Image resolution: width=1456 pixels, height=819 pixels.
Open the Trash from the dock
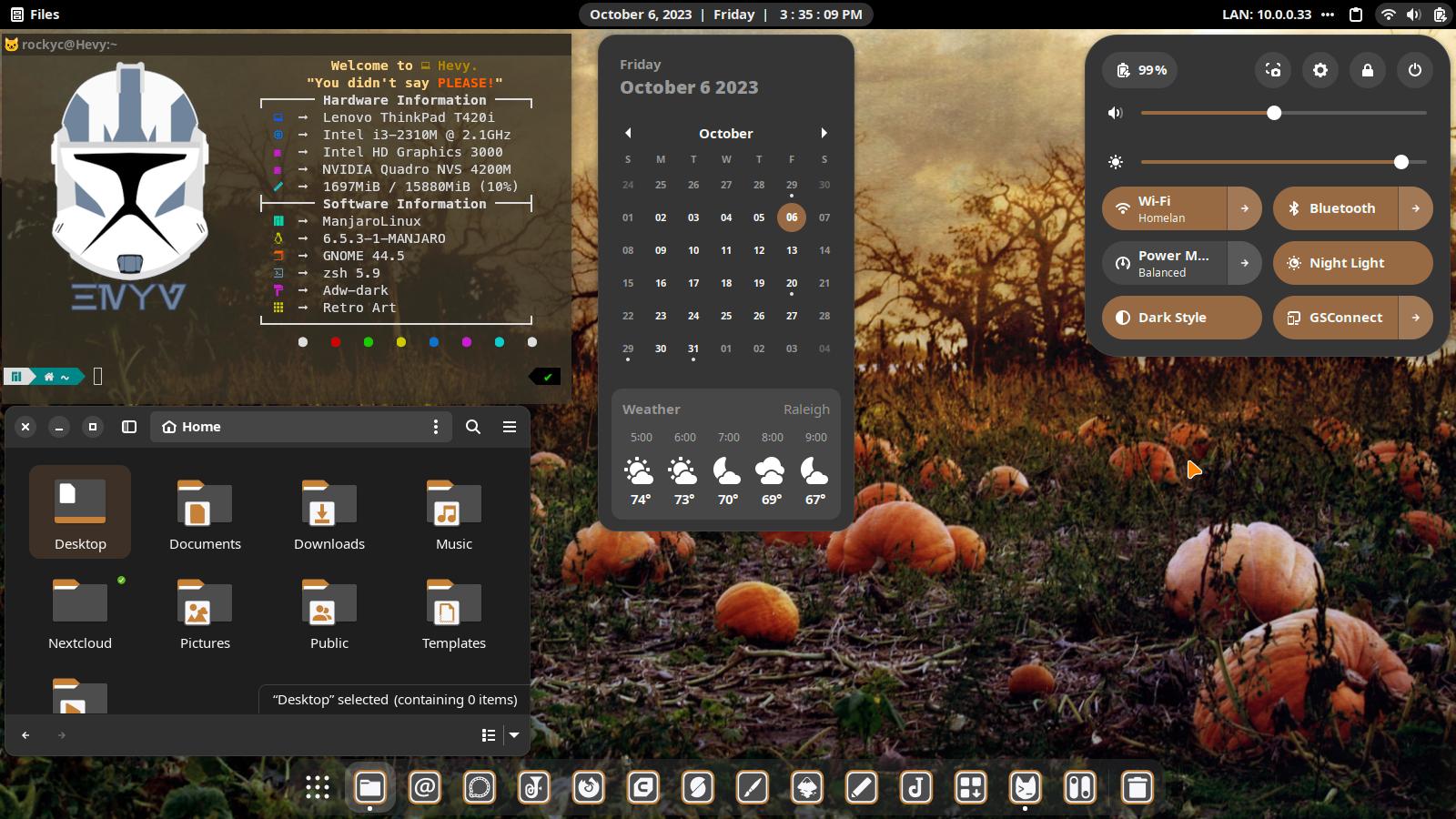click(1137, 787)
